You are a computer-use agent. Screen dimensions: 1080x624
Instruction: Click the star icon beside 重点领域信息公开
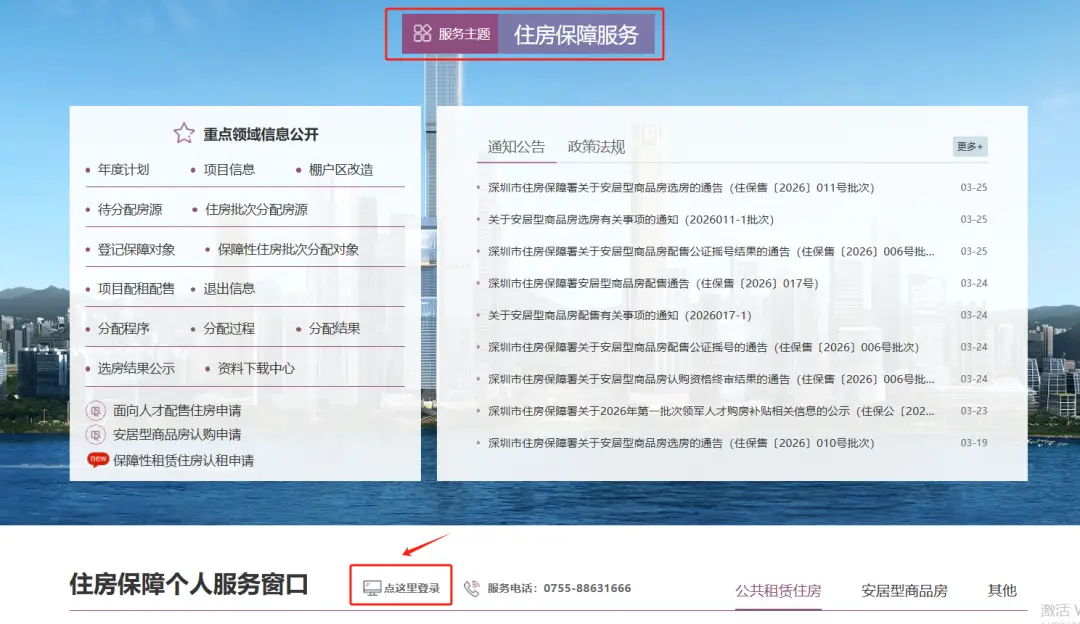tap(183, 132)
